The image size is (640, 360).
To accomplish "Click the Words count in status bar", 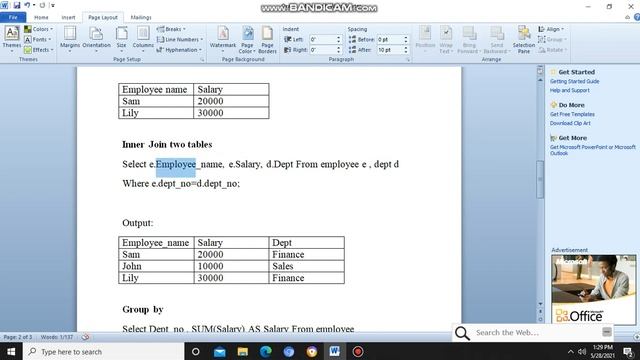I will (57, 337).
